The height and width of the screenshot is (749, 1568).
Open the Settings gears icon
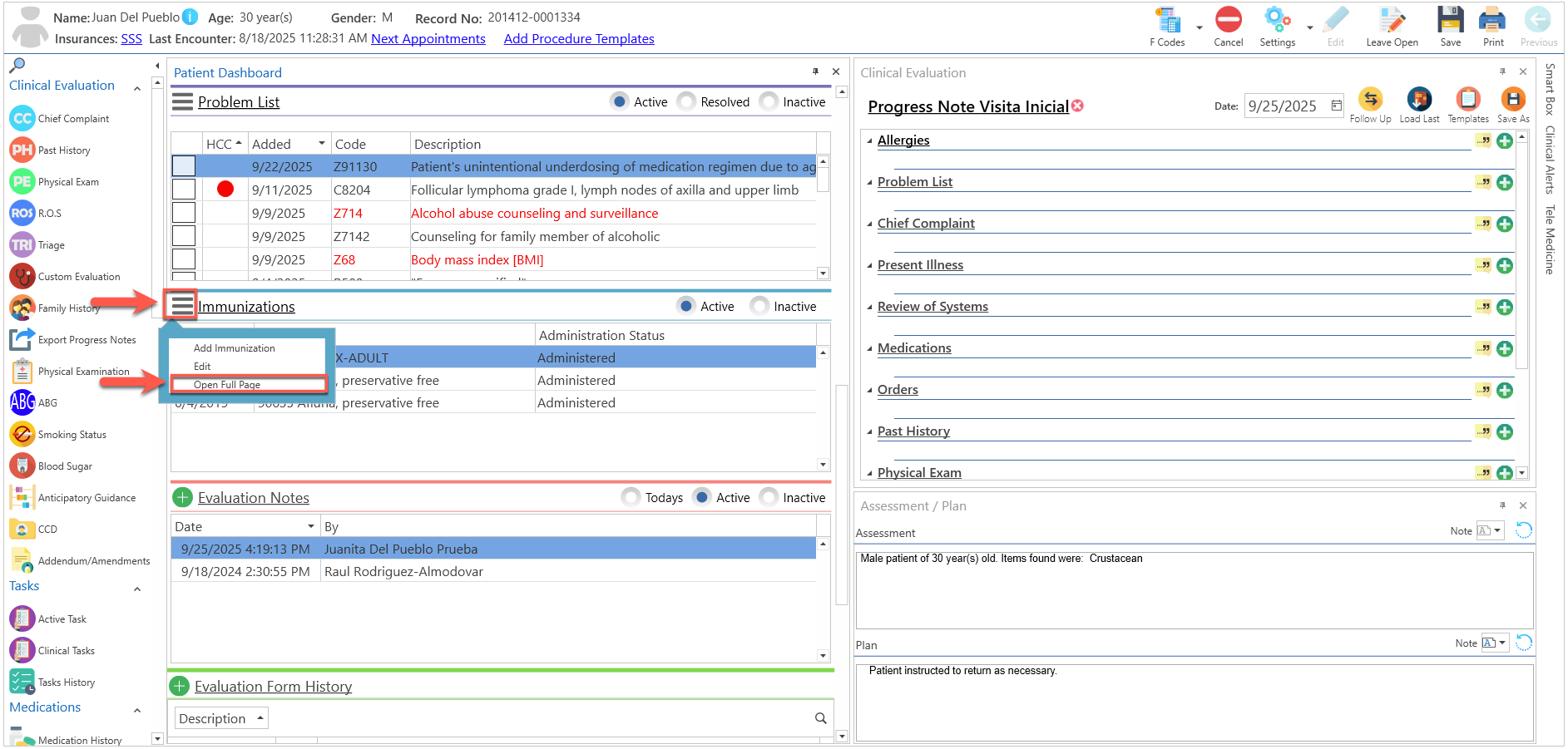(1277, 20)
